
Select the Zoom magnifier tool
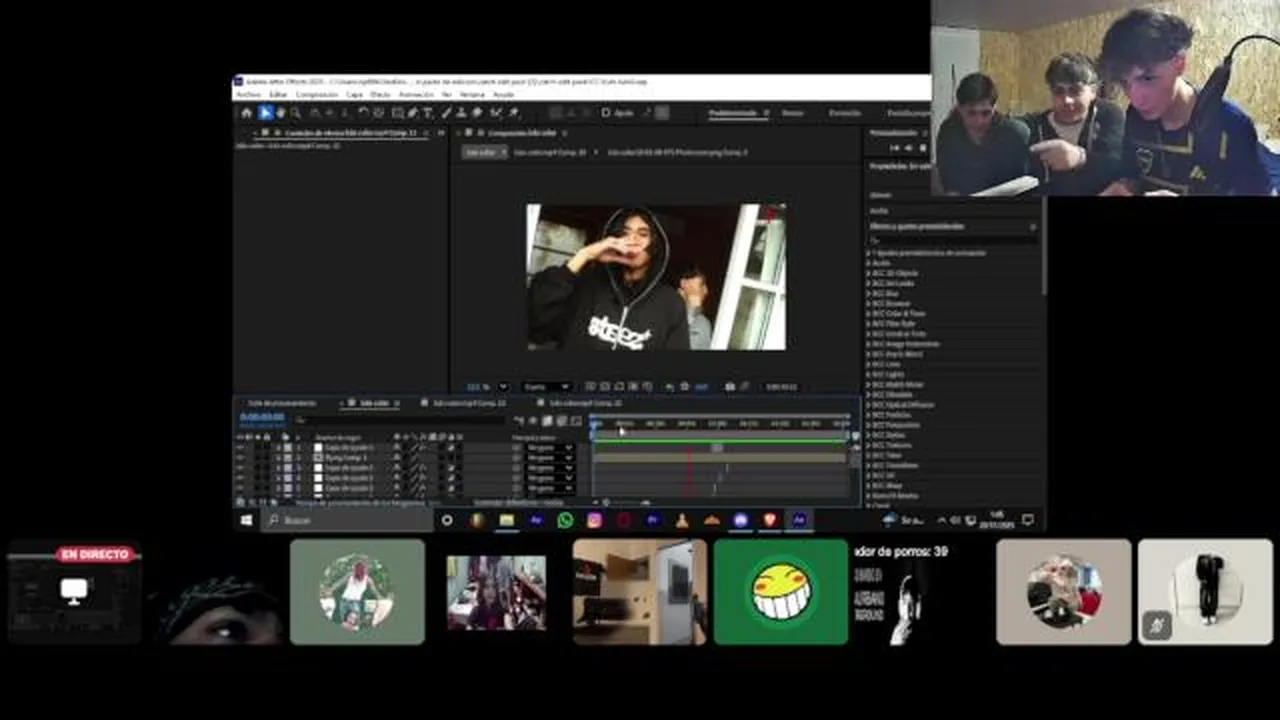[295, 113]
